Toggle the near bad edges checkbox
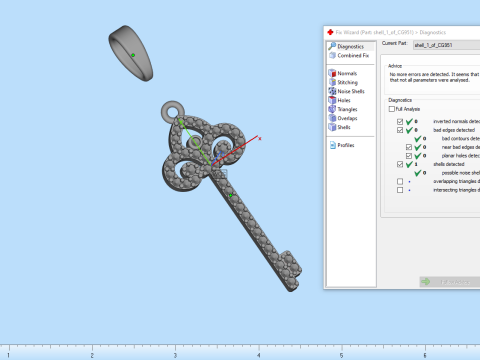The width and height of the screenshot is (480, 360). tap(409, 147)
